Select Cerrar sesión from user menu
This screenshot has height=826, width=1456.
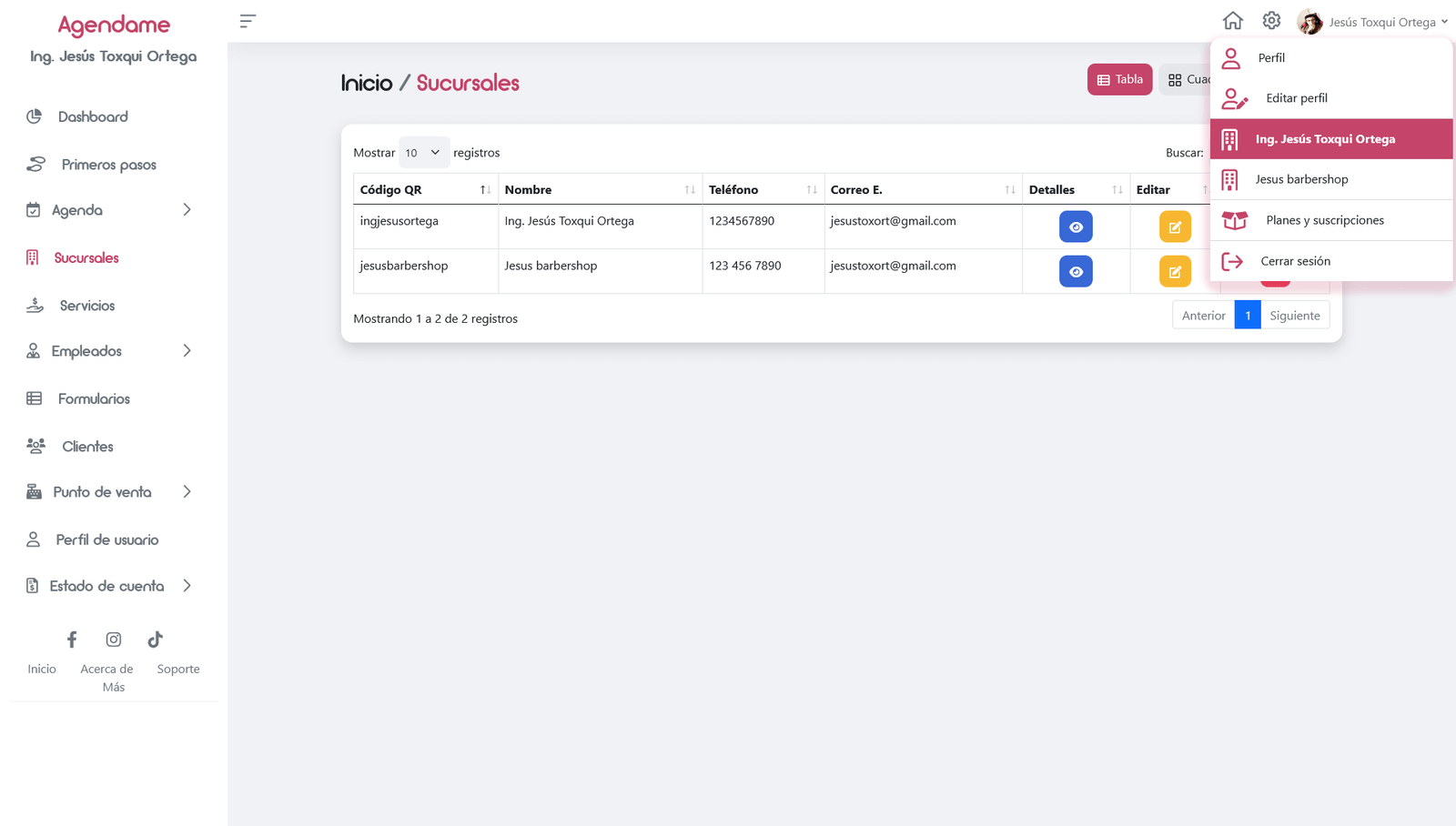[x=1295, y=261]
